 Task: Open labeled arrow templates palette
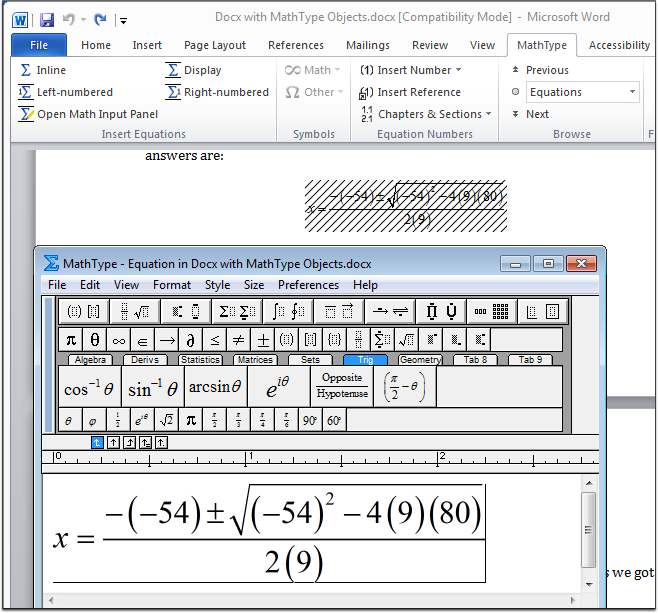390,311
